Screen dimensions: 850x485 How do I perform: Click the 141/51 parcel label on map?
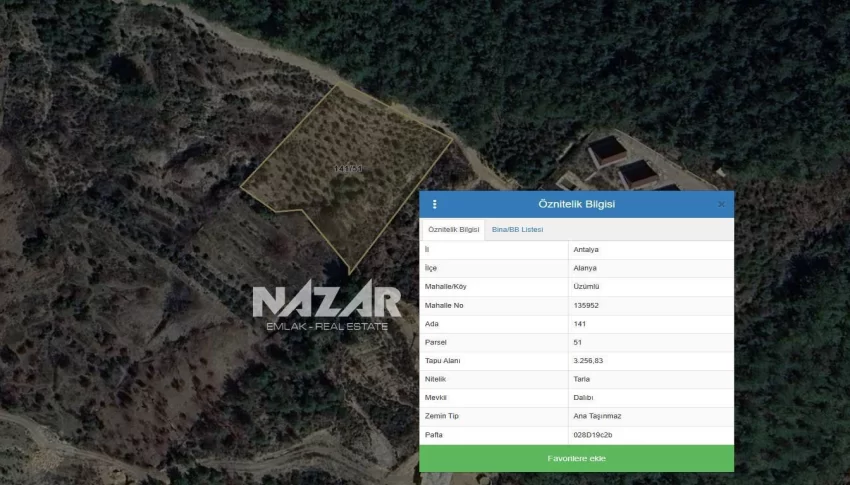coord(347,169)
